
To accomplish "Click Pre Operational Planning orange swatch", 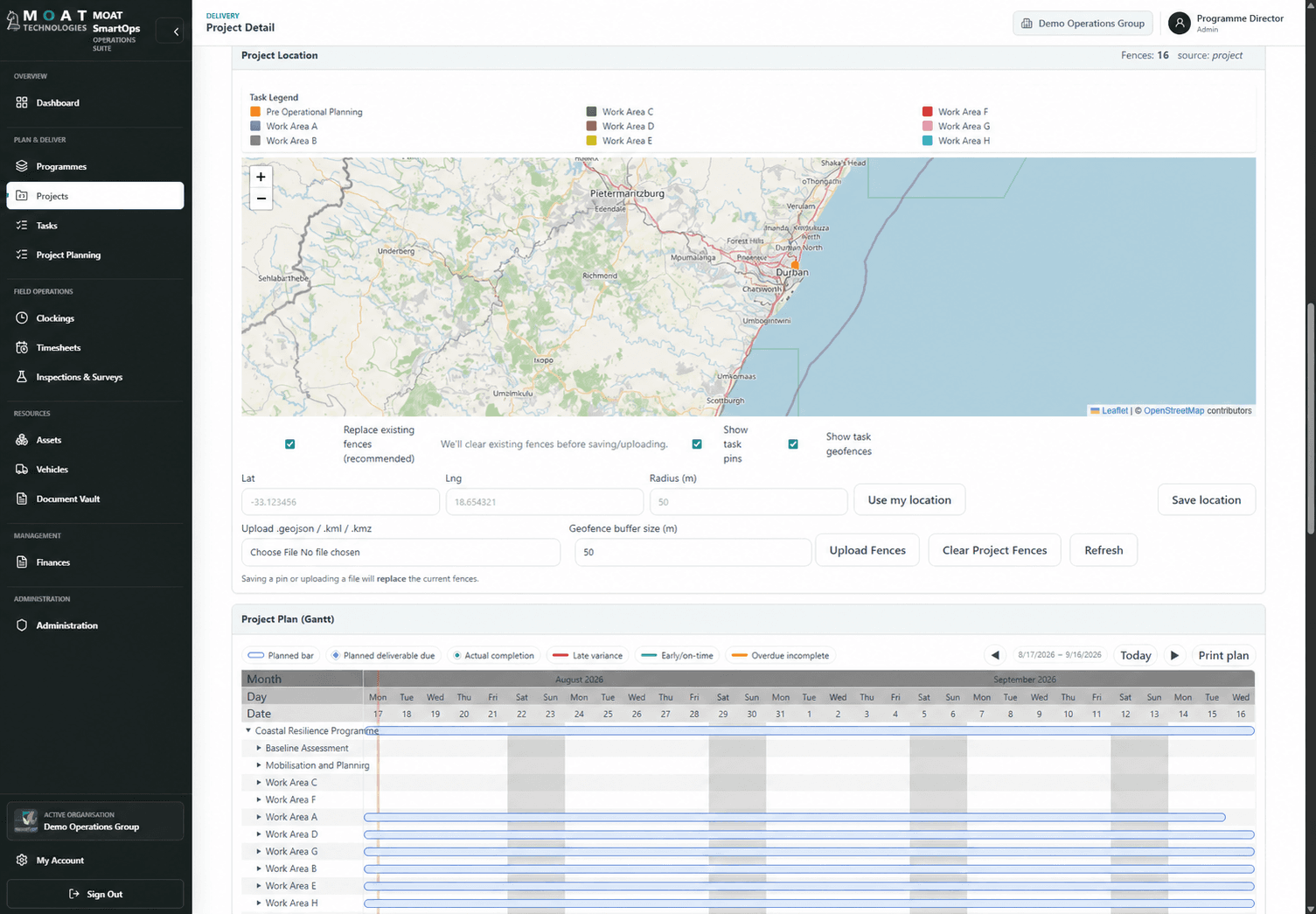I will coord(255,112).
